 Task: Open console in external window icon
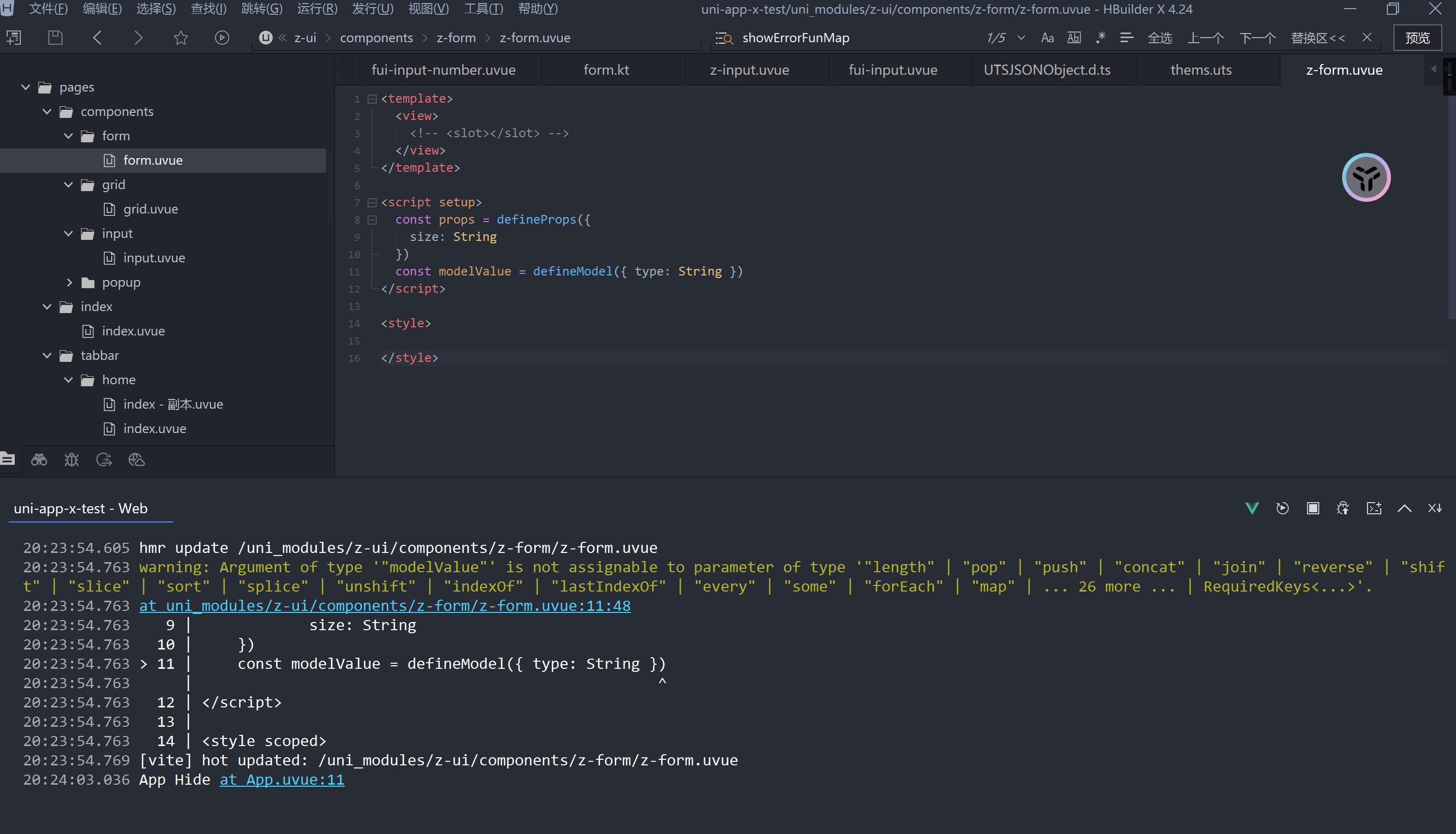click(x=1374, y=508)
